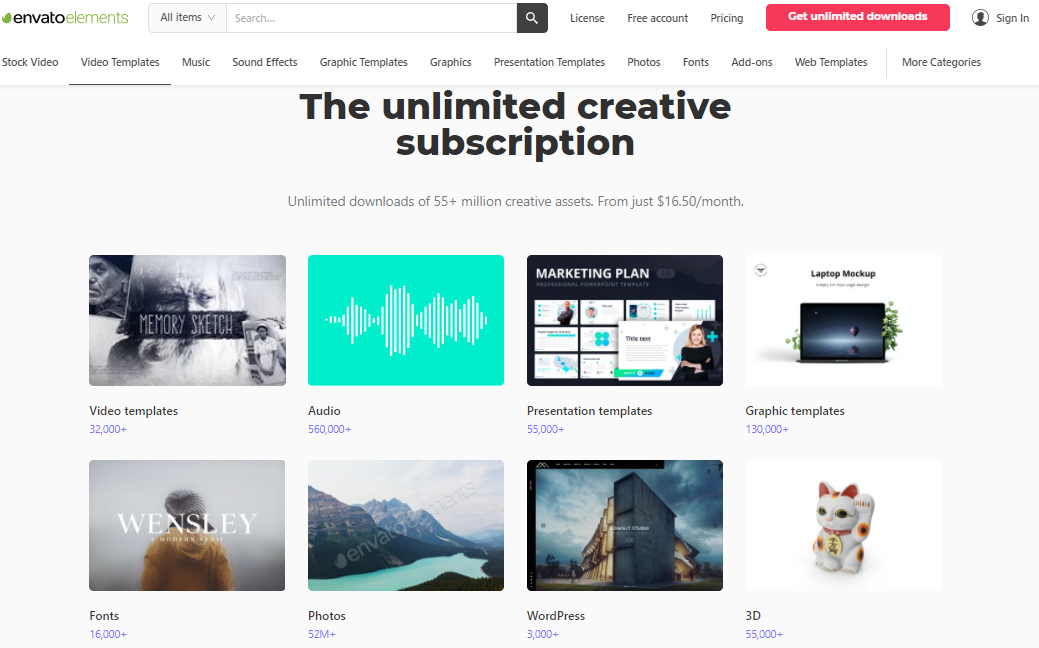The width and height of the screenshot is (1039, 648).
Task: Click the Photos 52M+ count link
Action: click(322, 634)
